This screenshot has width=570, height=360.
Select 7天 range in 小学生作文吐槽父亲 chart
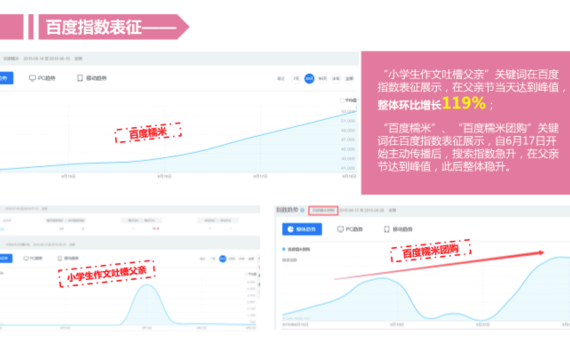pos(213,259)
